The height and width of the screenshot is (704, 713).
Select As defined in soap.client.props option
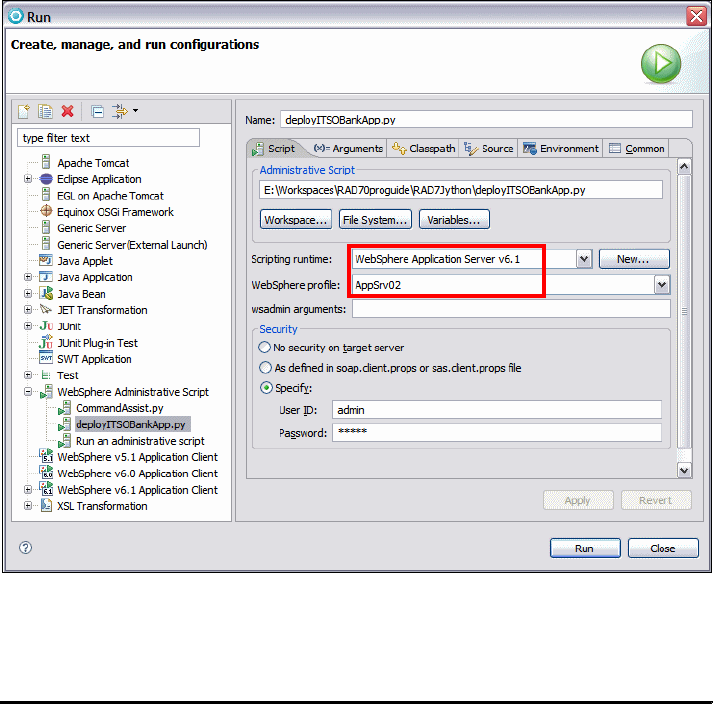265,367
